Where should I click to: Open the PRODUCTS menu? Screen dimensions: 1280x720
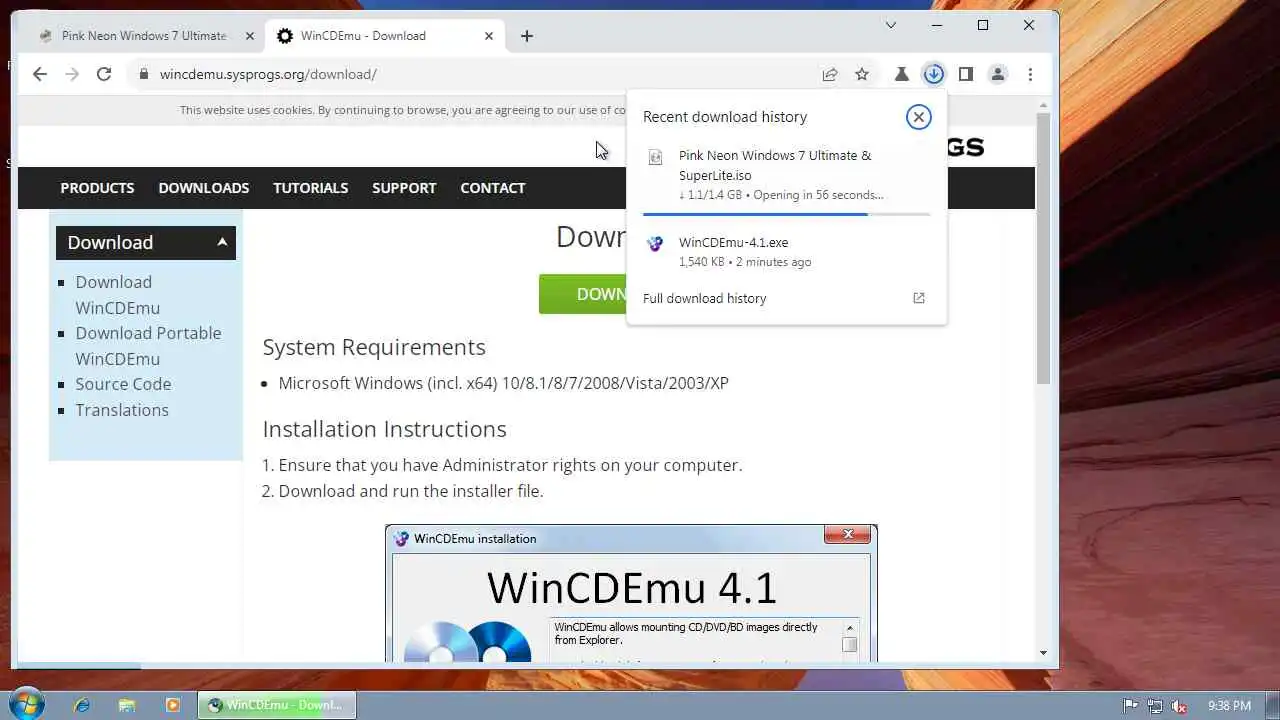pos(97,188)
